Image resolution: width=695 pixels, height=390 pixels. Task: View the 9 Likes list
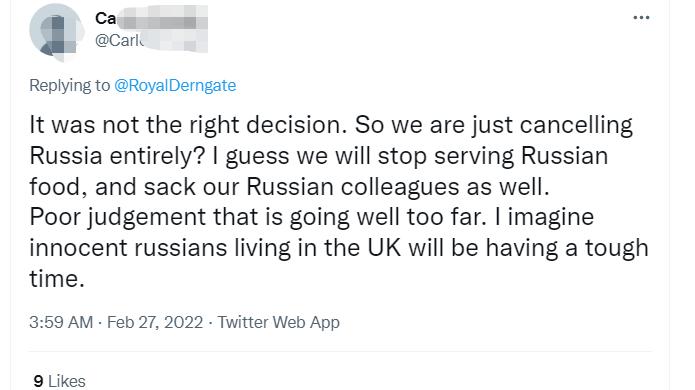59,381
